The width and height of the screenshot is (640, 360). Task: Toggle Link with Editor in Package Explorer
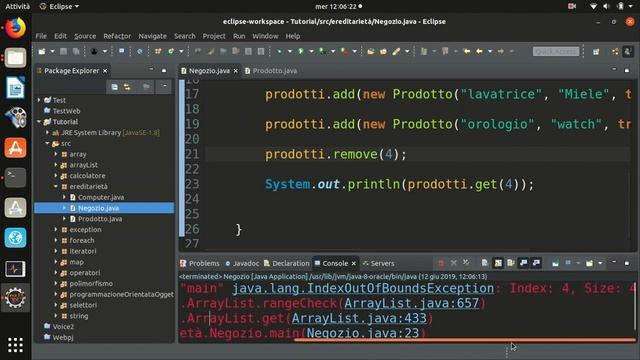click(x=127, y=87)
